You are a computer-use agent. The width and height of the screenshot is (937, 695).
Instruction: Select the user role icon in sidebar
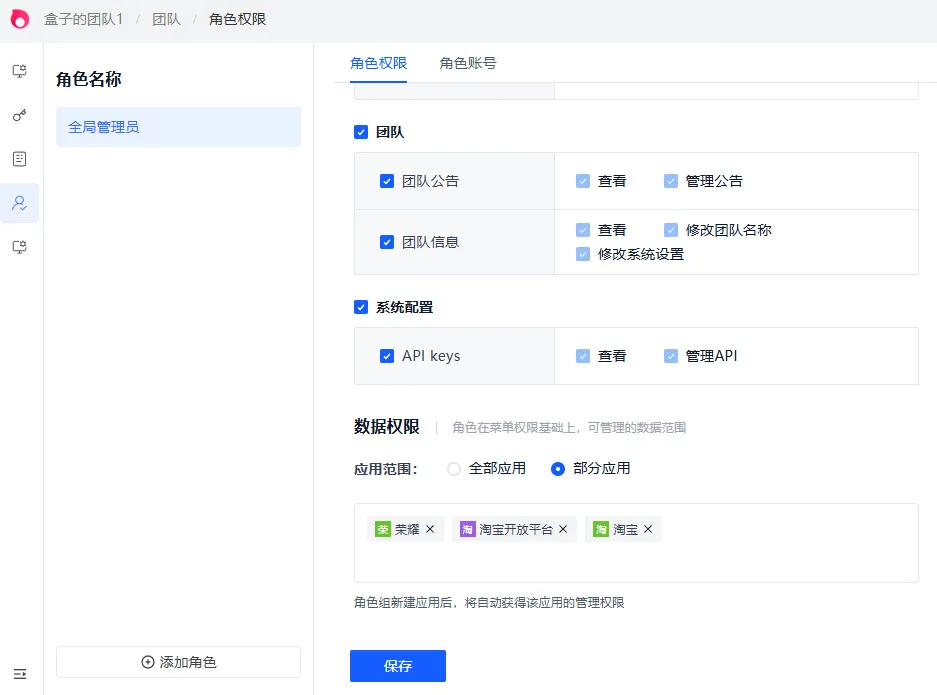coord(19,203)
